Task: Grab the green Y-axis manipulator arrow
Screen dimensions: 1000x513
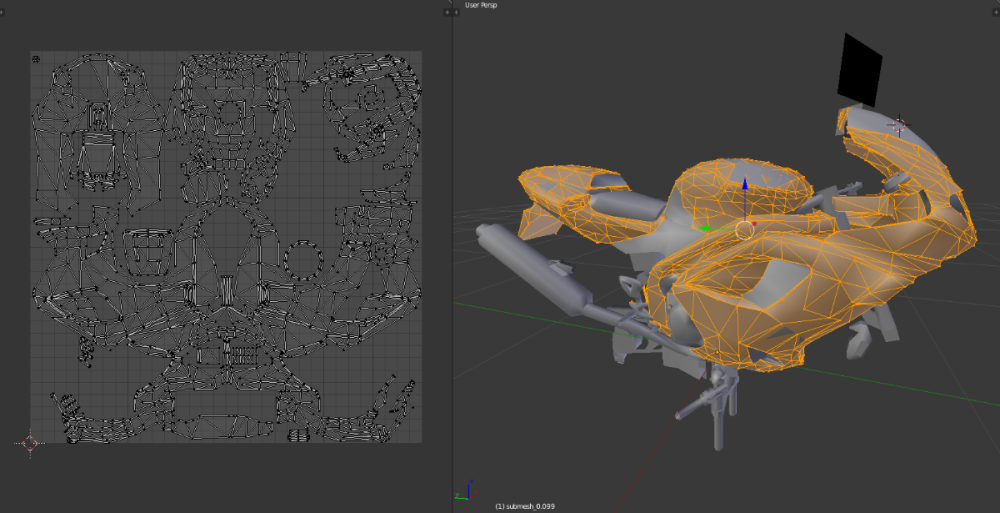Action: point(705,229)
